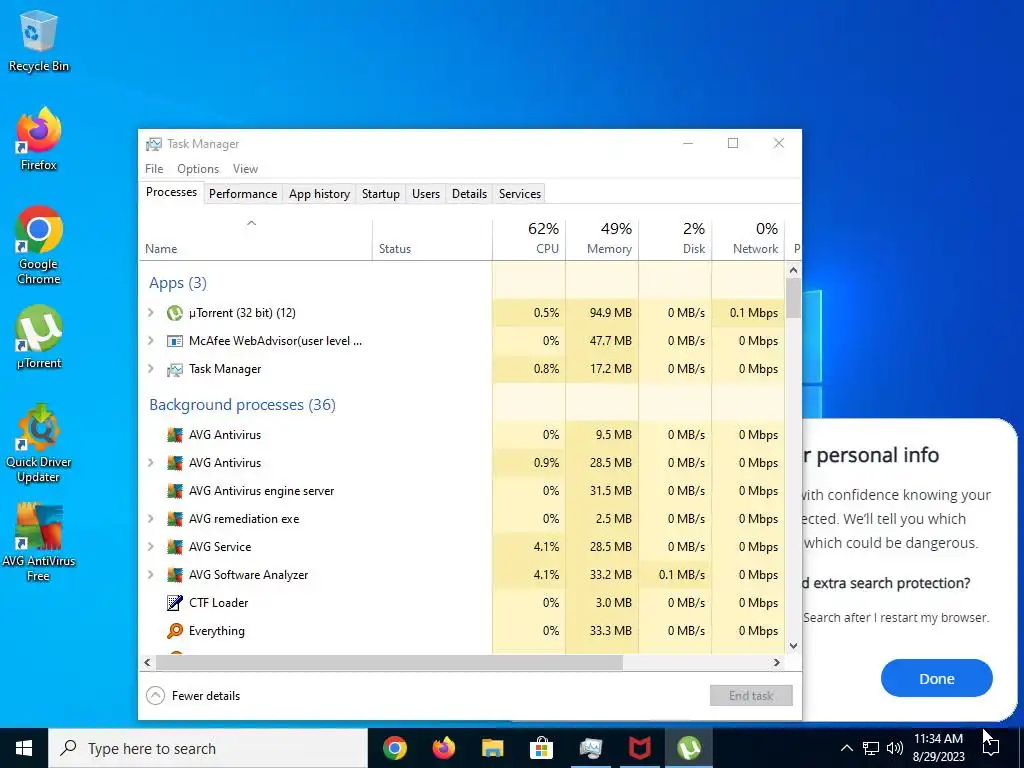Click the Done button in McAfee popup
Screen dimensions: 1024x768
(x=936, y=679)
